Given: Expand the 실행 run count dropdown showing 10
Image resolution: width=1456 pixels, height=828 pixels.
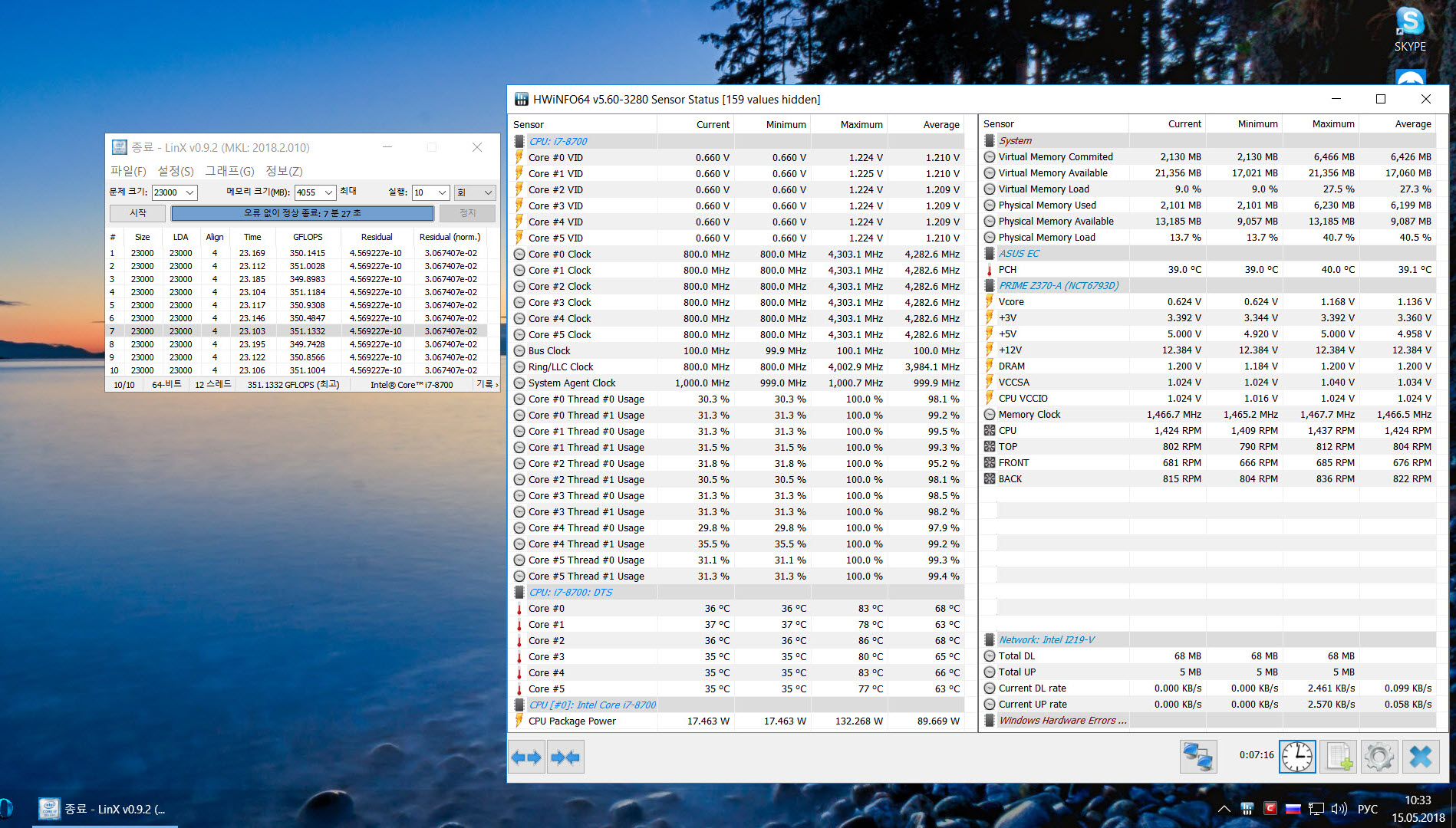Looking at the screenshot, I should pyautogui.click(x=442, y=192).
